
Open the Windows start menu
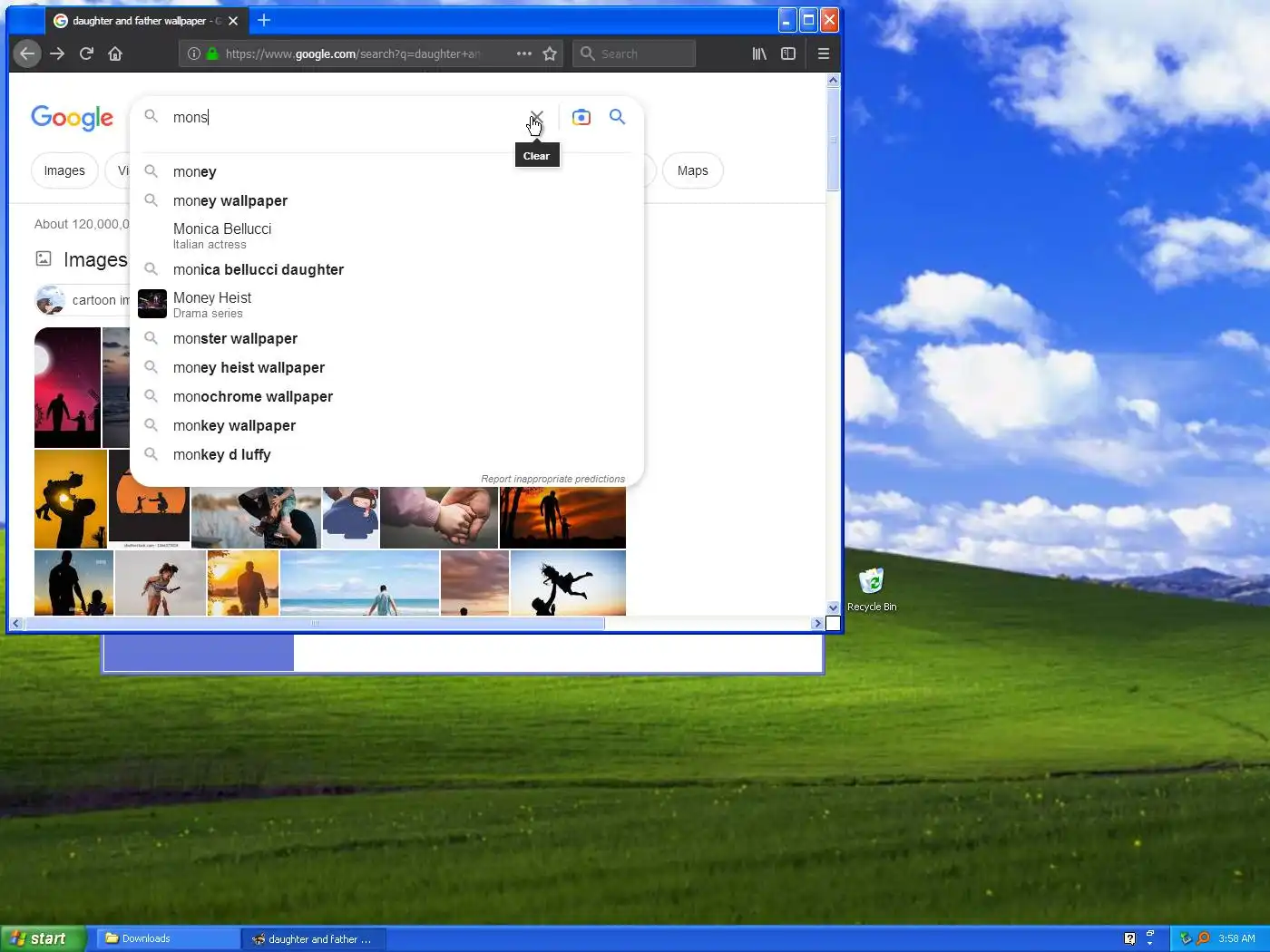click(x=43, y=938)
